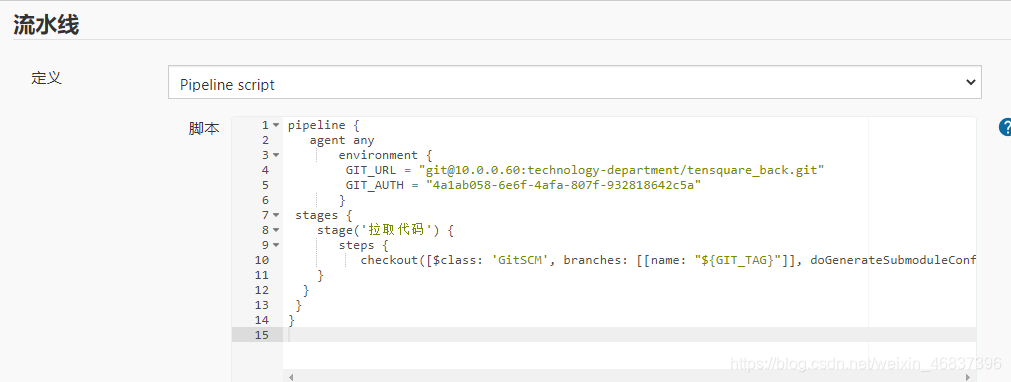Click the 'agent any' line
1011x382 pixels.
tap(342, 140)
